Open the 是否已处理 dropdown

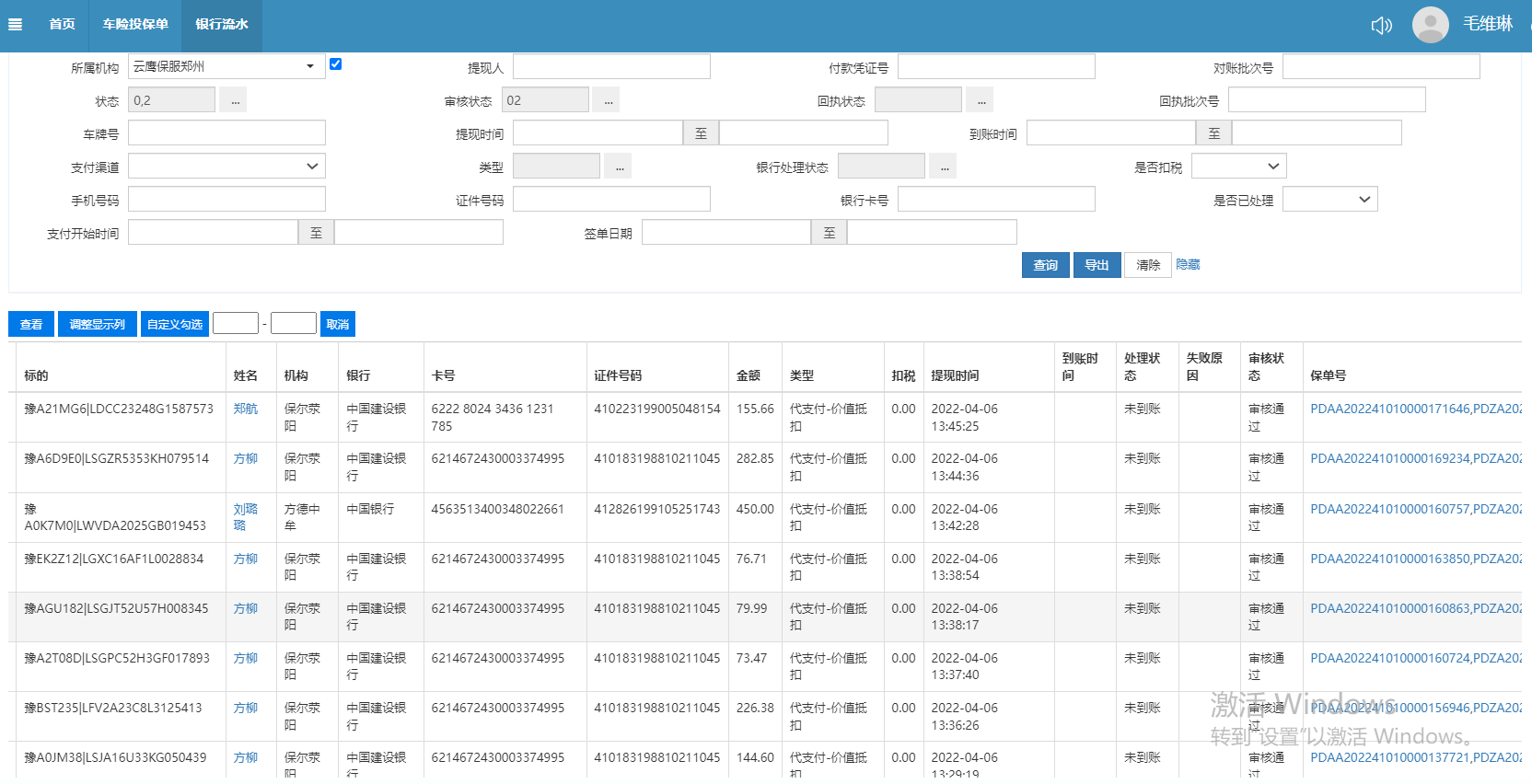click(1329, 200)
